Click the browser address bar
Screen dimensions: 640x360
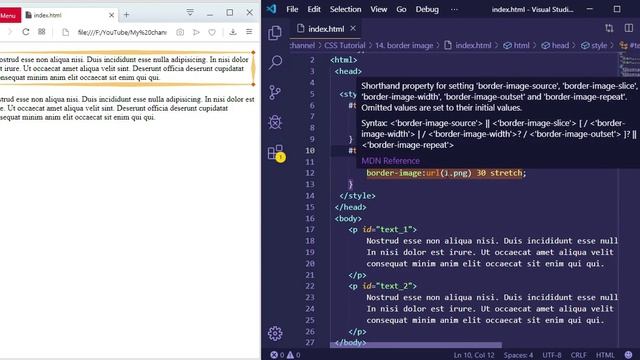coord(122,32)
